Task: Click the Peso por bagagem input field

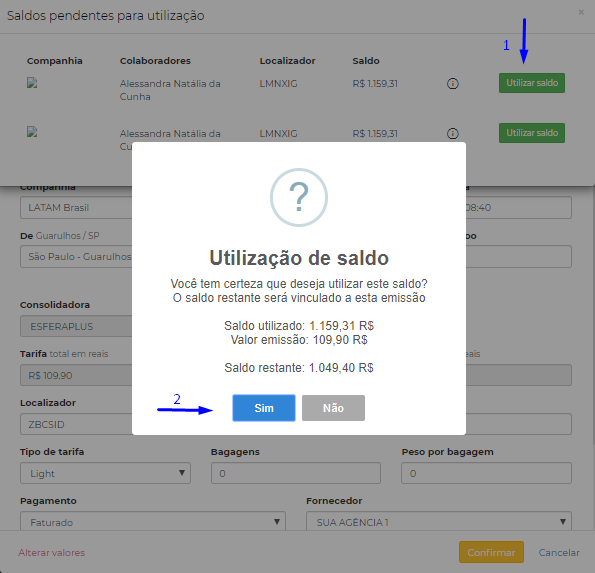Action: tap(486, 473)
